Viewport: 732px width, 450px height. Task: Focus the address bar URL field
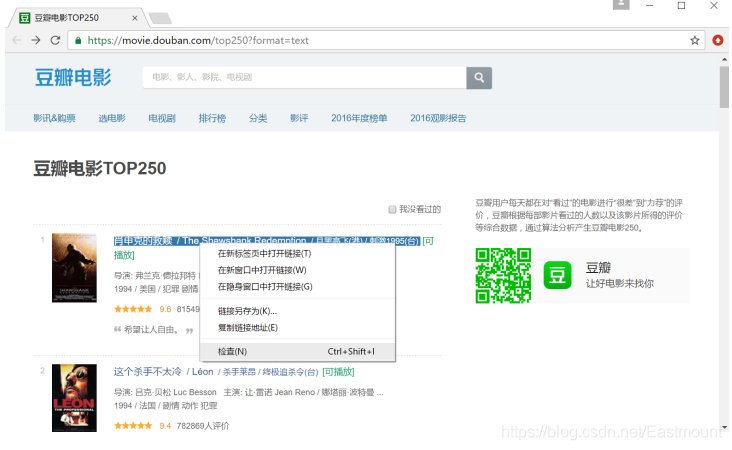pos(387,41)
